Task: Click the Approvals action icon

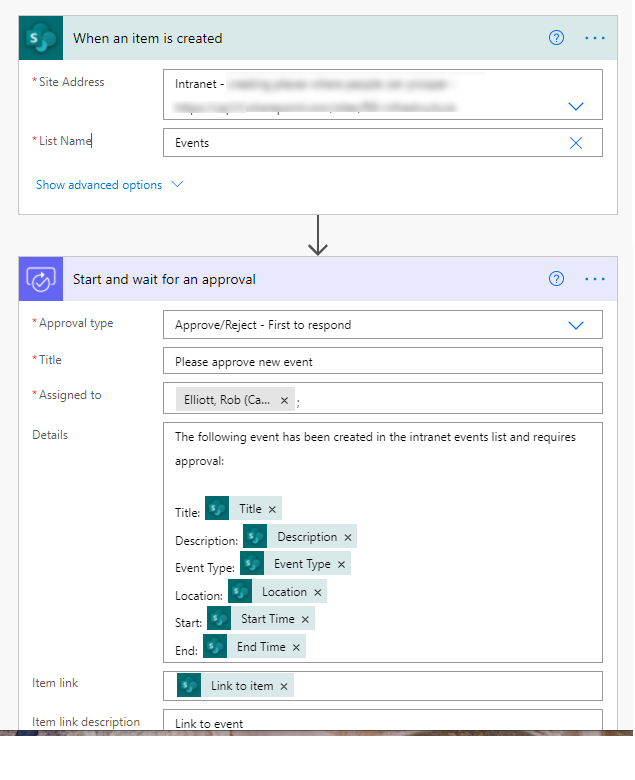Action: (41, 279)
